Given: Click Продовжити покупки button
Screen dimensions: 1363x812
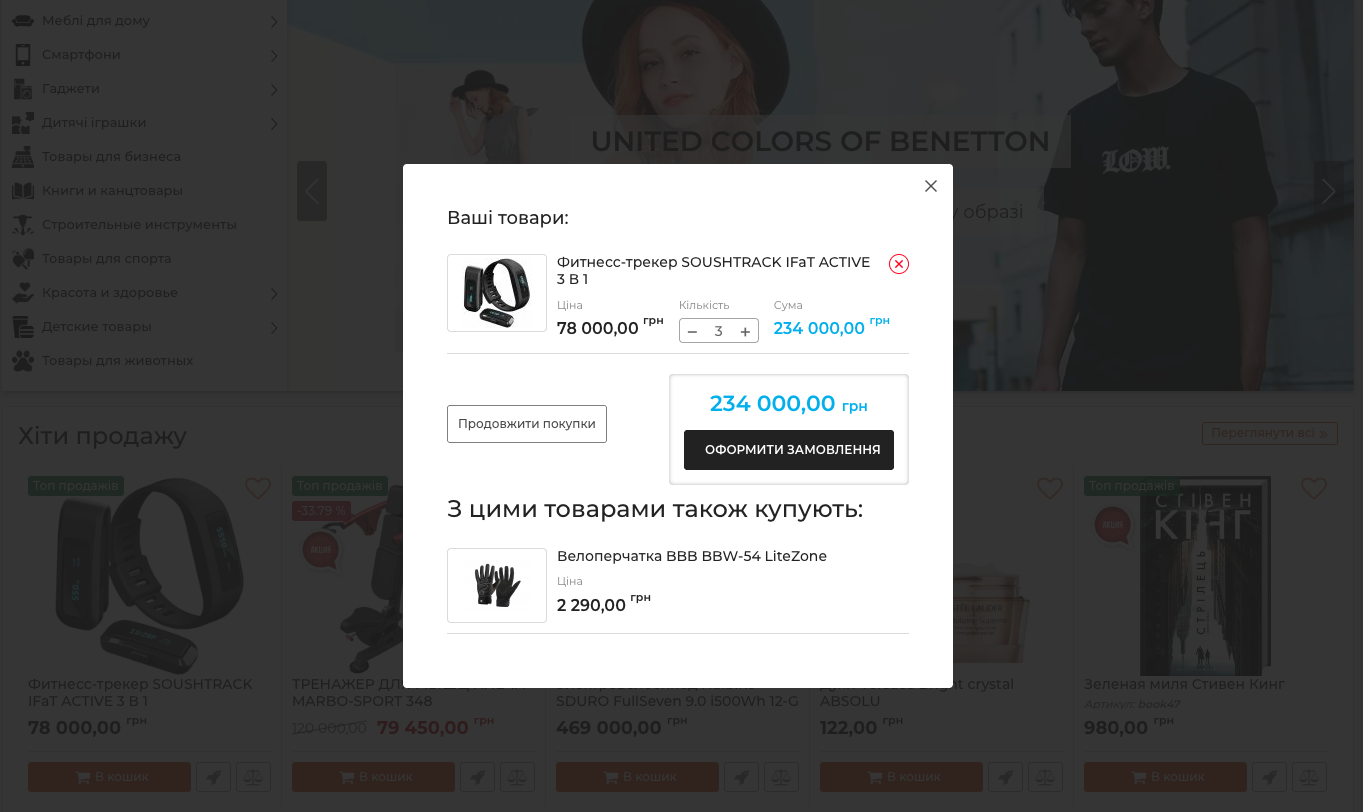Looking at the screenshot, I should pyautogui.click(x=527, y=424).
